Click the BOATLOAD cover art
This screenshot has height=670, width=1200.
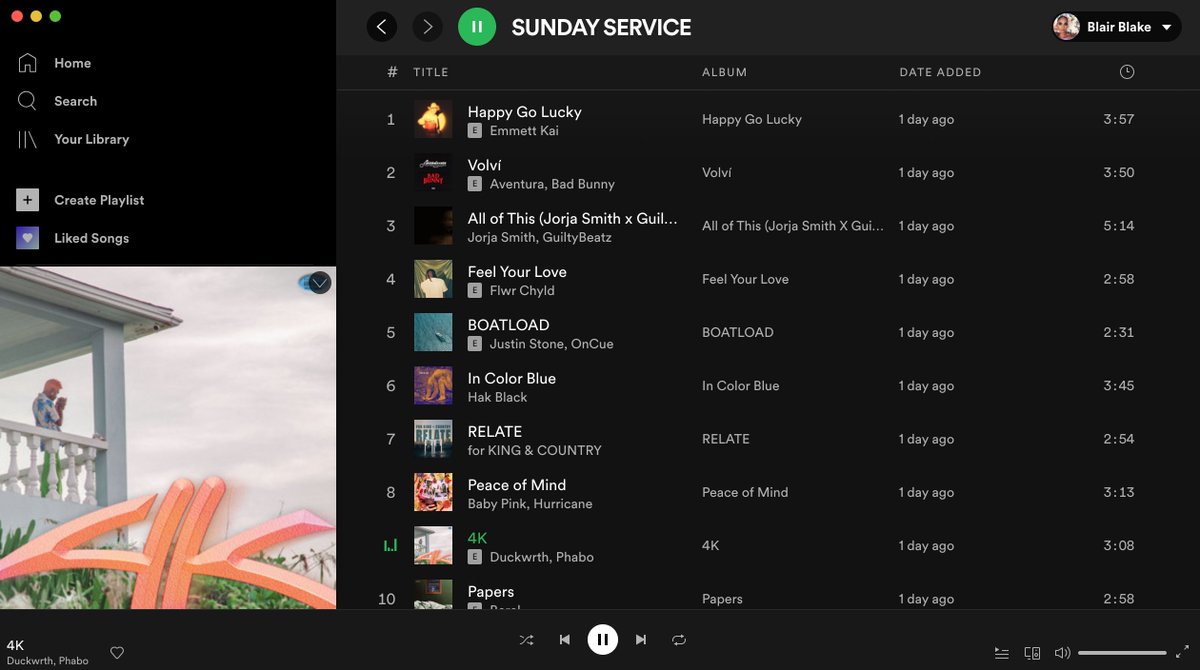(433, 332)
